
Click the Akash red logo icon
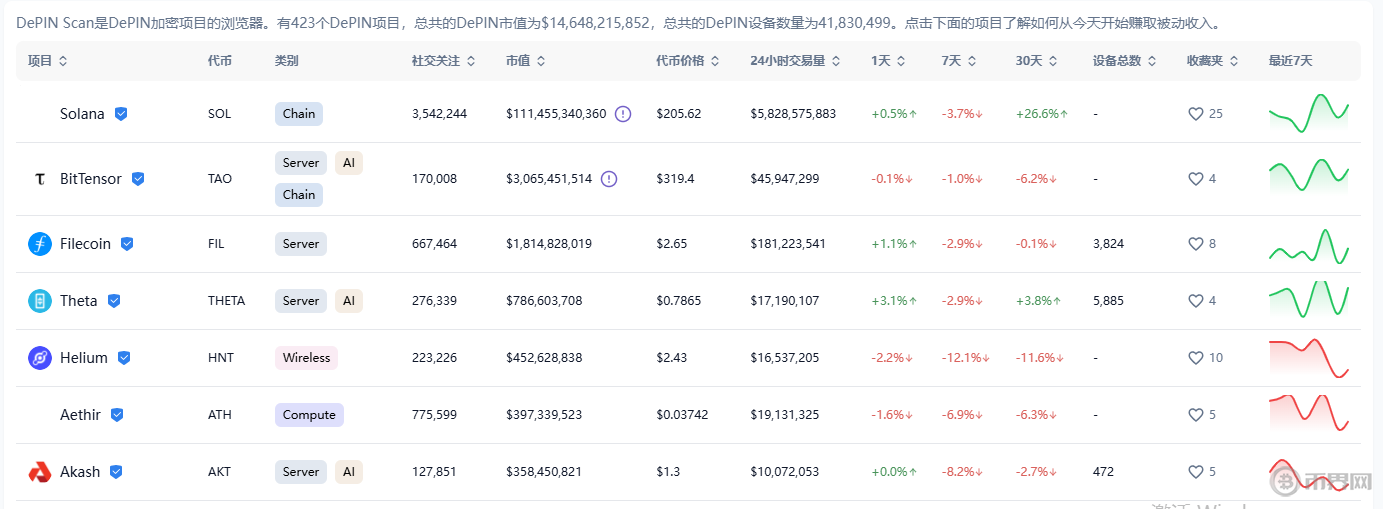(40, 472)
